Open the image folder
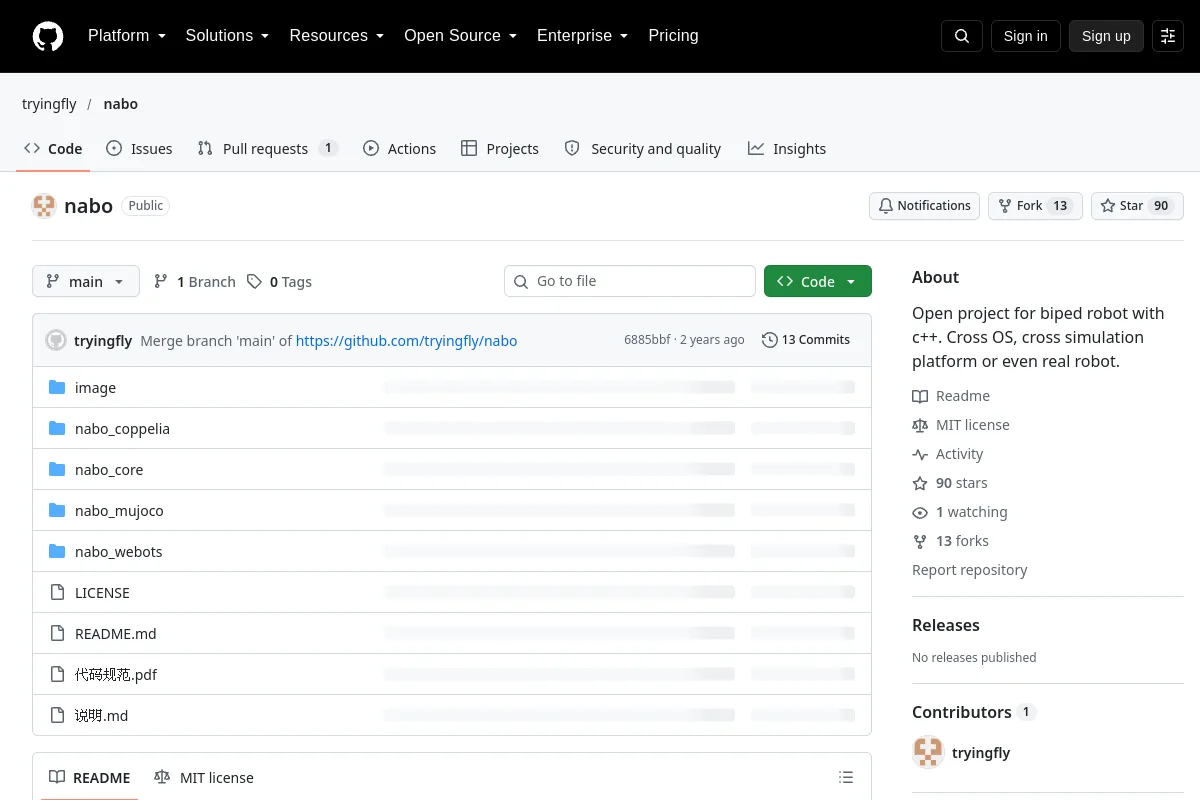The width and height of the screenshot is (1200, 800). (95, 388)
